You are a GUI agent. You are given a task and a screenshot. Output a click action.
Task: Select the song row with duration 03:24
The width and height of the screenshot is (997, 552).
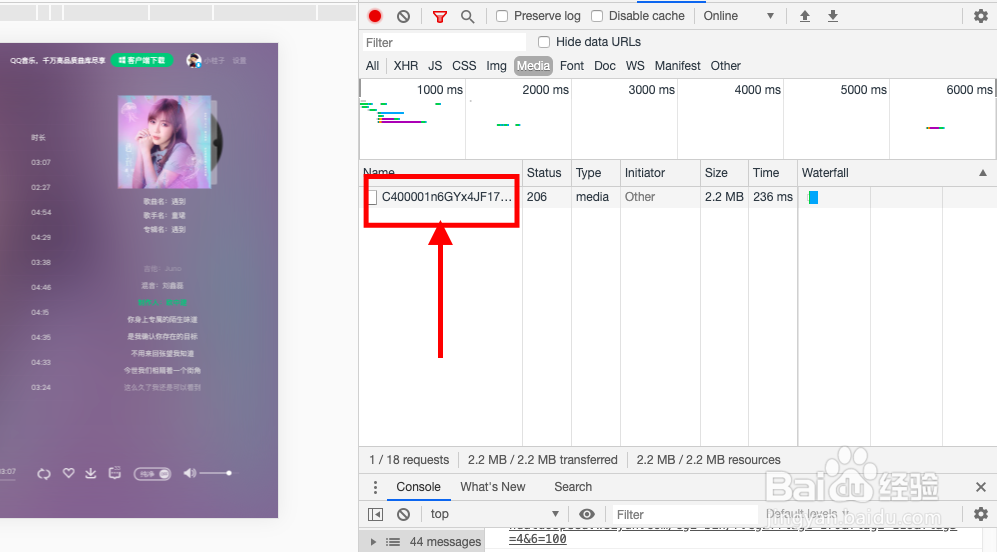(41, 387)
